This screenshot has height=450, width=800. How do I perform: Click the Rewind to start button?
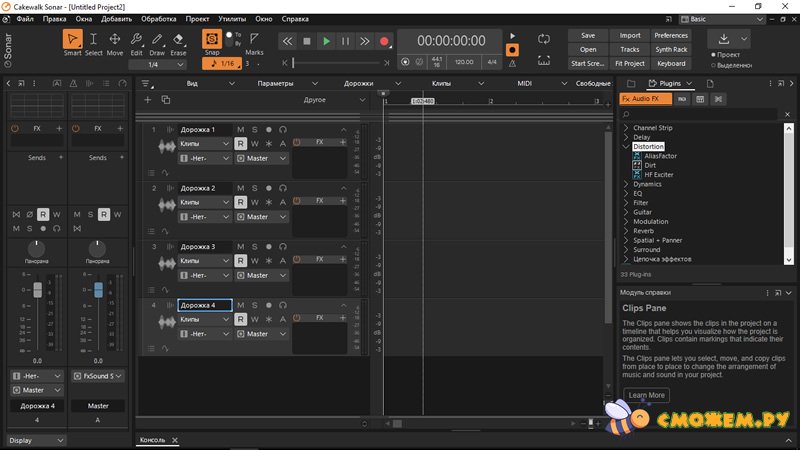[x=288, y=41]
